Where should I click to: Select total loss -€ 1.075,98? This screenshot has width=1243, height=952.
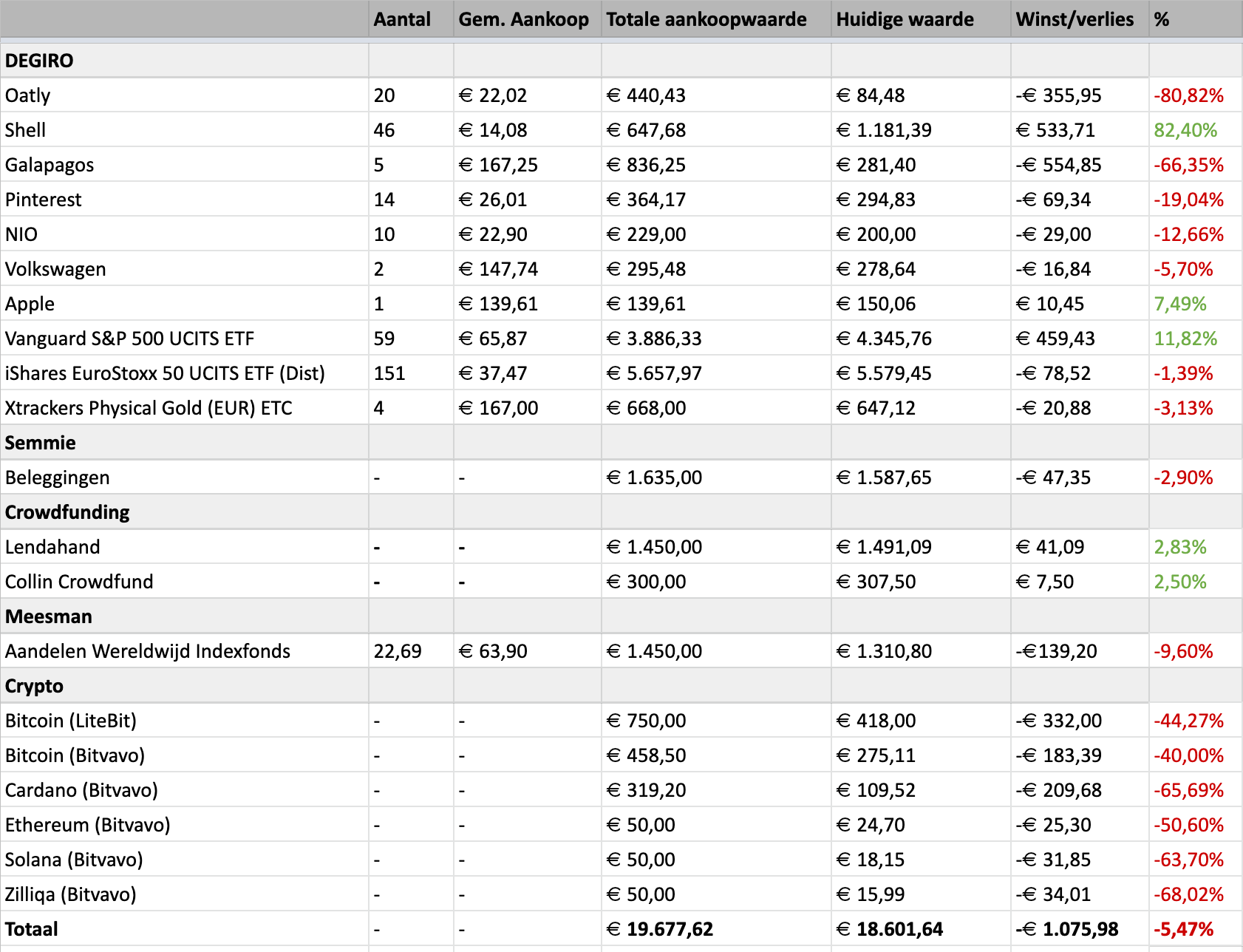[x=1080, y=929]
